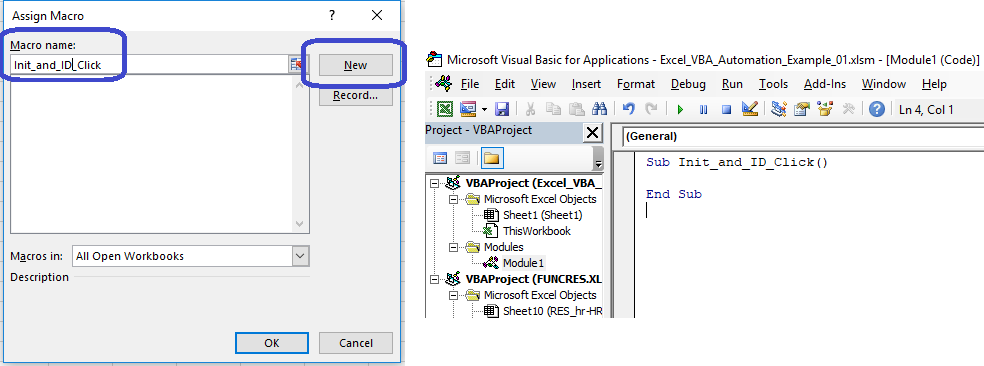The width and height of the screenshot is (984, 366).
Task: Open the File menu
Action: point(469,84)
